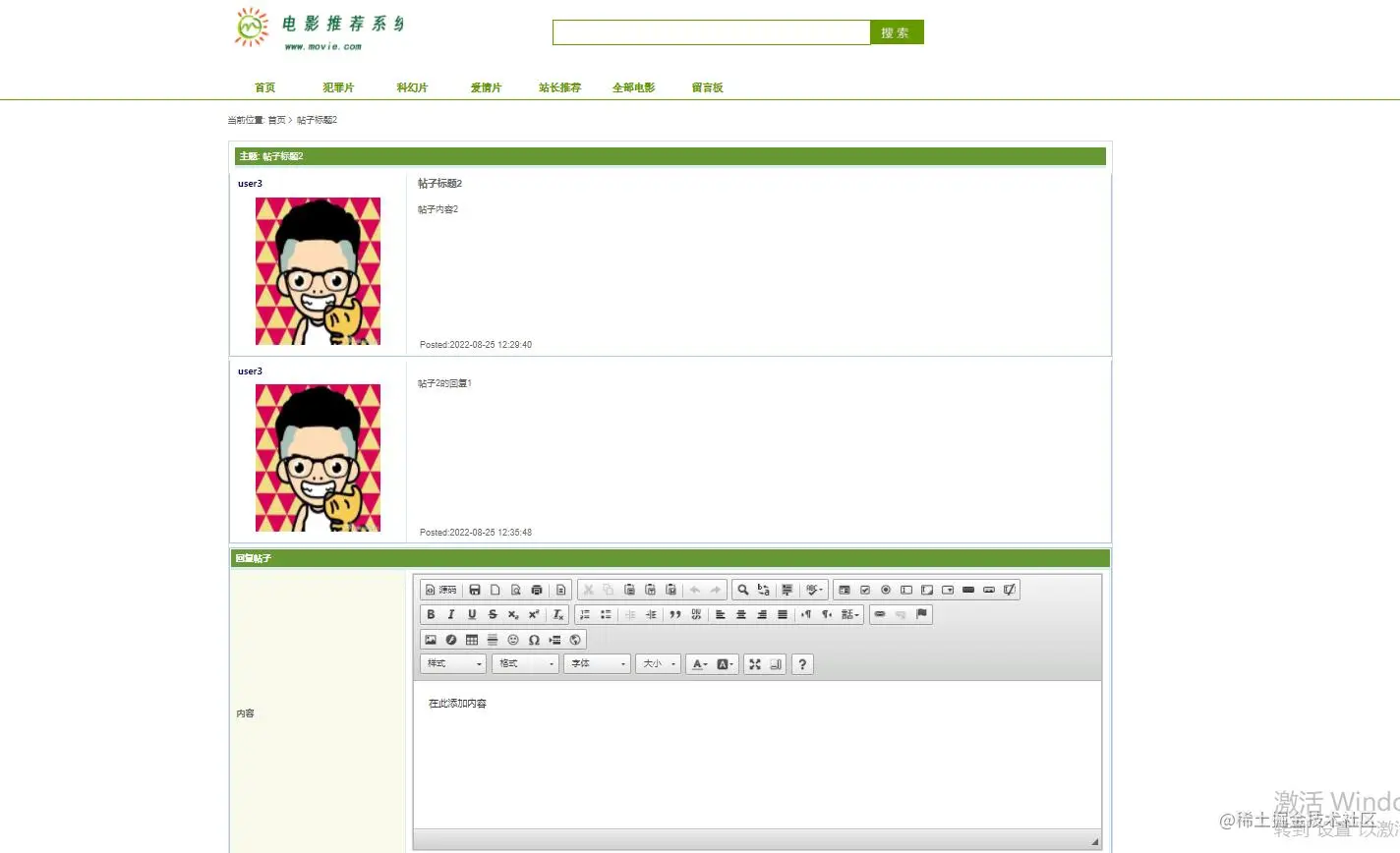The image size is (1400, 853).
Task: Open the background color picker
Action: click(725, 664)
